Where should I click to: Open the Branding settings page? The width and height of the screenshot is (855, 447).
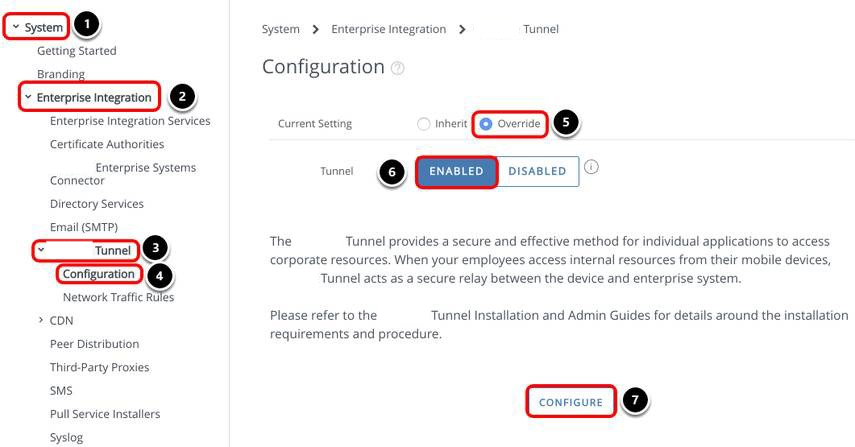[60, 74]
